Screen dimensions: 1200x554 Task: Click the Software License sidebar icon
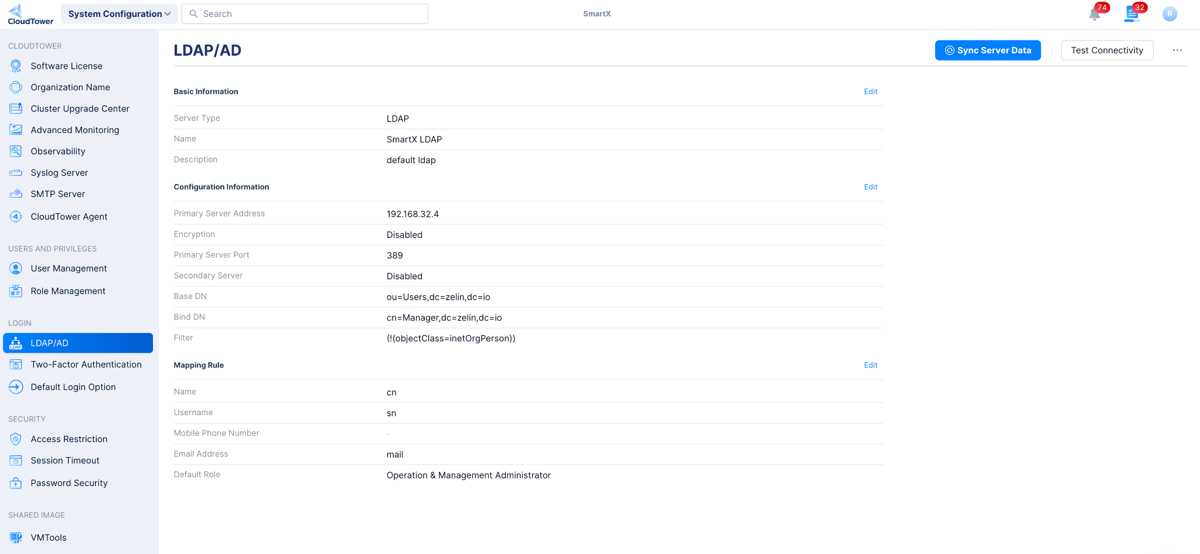[x=16, y=66]
